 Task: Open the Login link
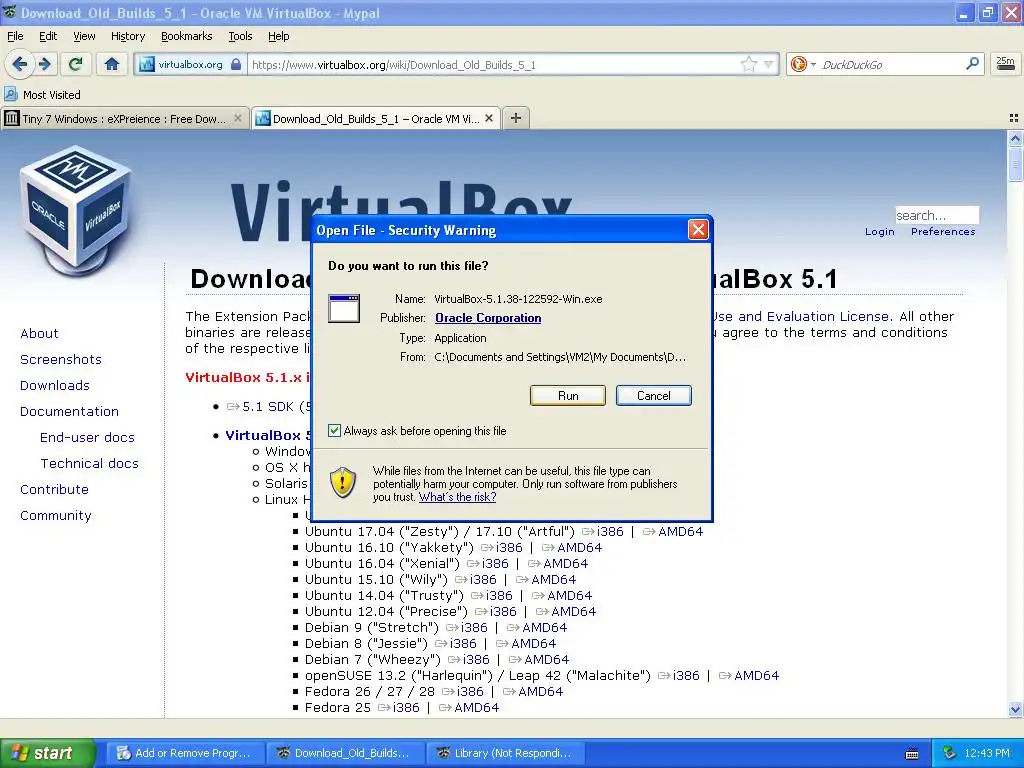coord(879,231)
